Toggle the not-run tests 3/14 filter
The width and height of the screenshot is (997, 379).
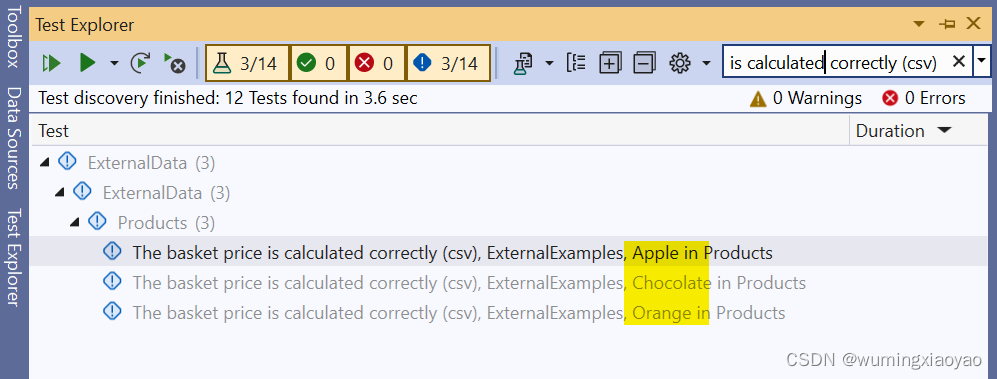coord(448,63)
